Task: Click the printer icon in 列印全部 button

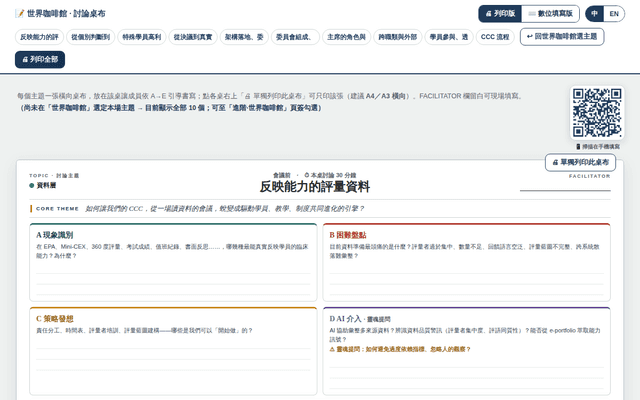Action: (25, 60)
